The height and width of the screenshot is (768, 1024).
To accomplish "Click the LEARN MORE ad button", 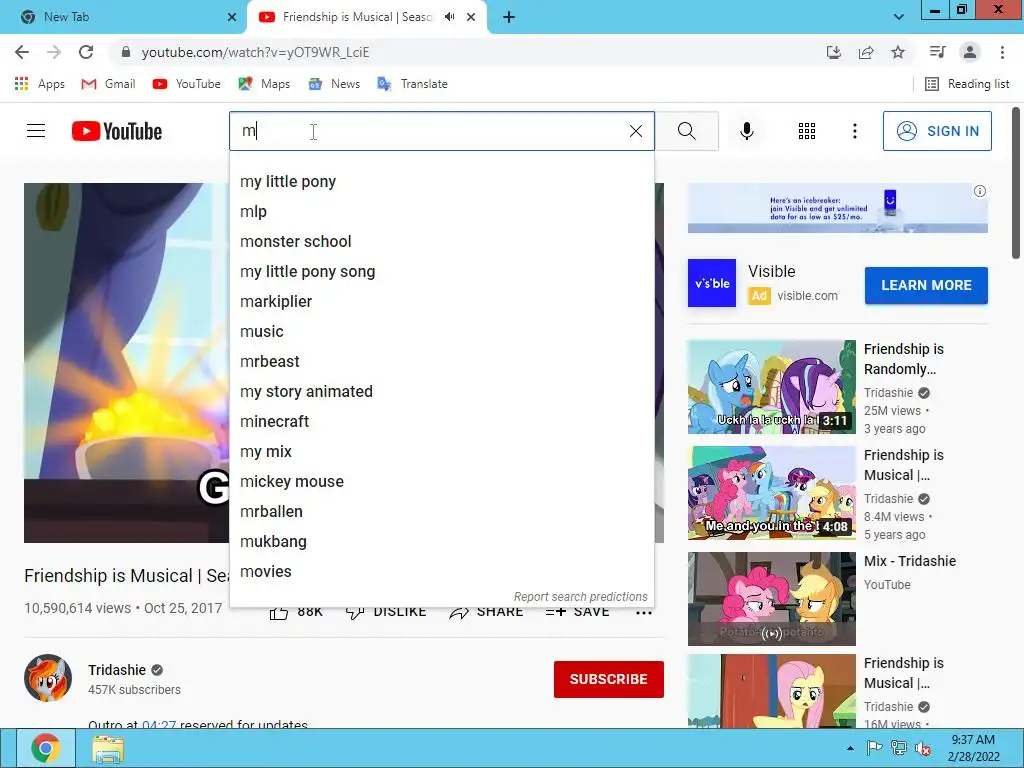I will click(x=926, y=285).
